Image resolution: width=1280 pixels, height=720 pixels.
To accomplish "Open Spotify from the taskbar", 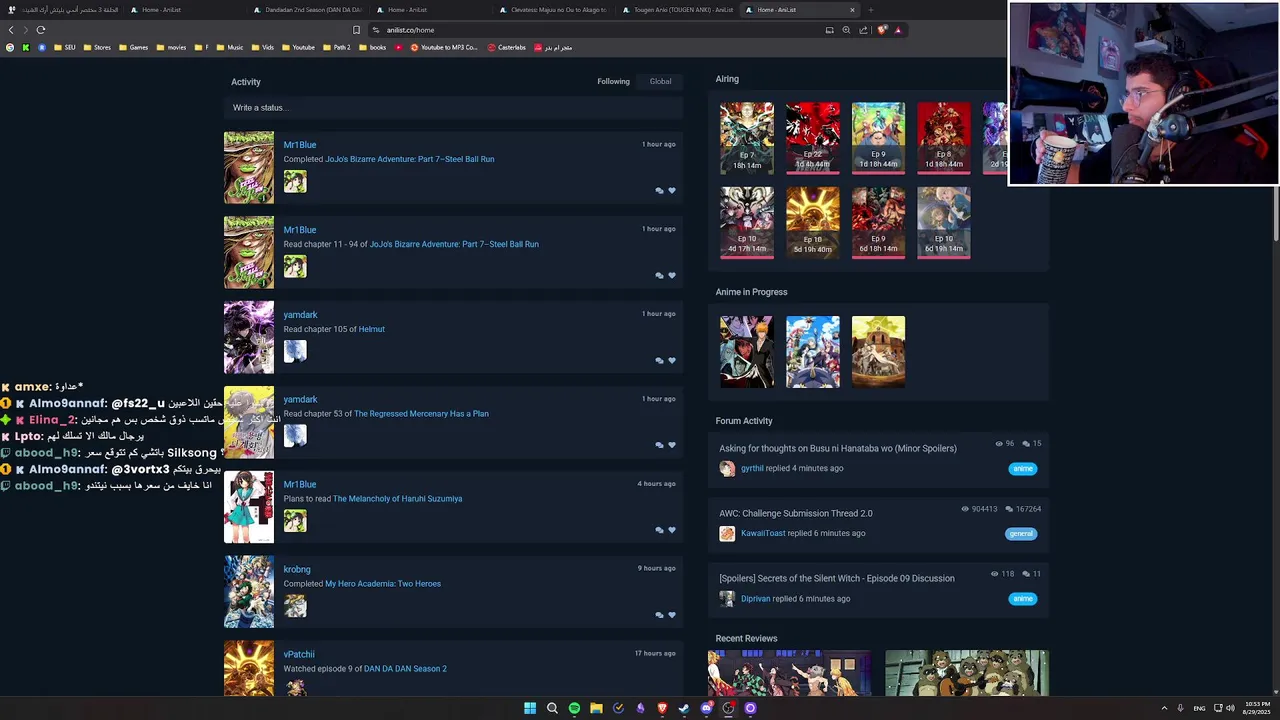I will [x=574, y=708].
